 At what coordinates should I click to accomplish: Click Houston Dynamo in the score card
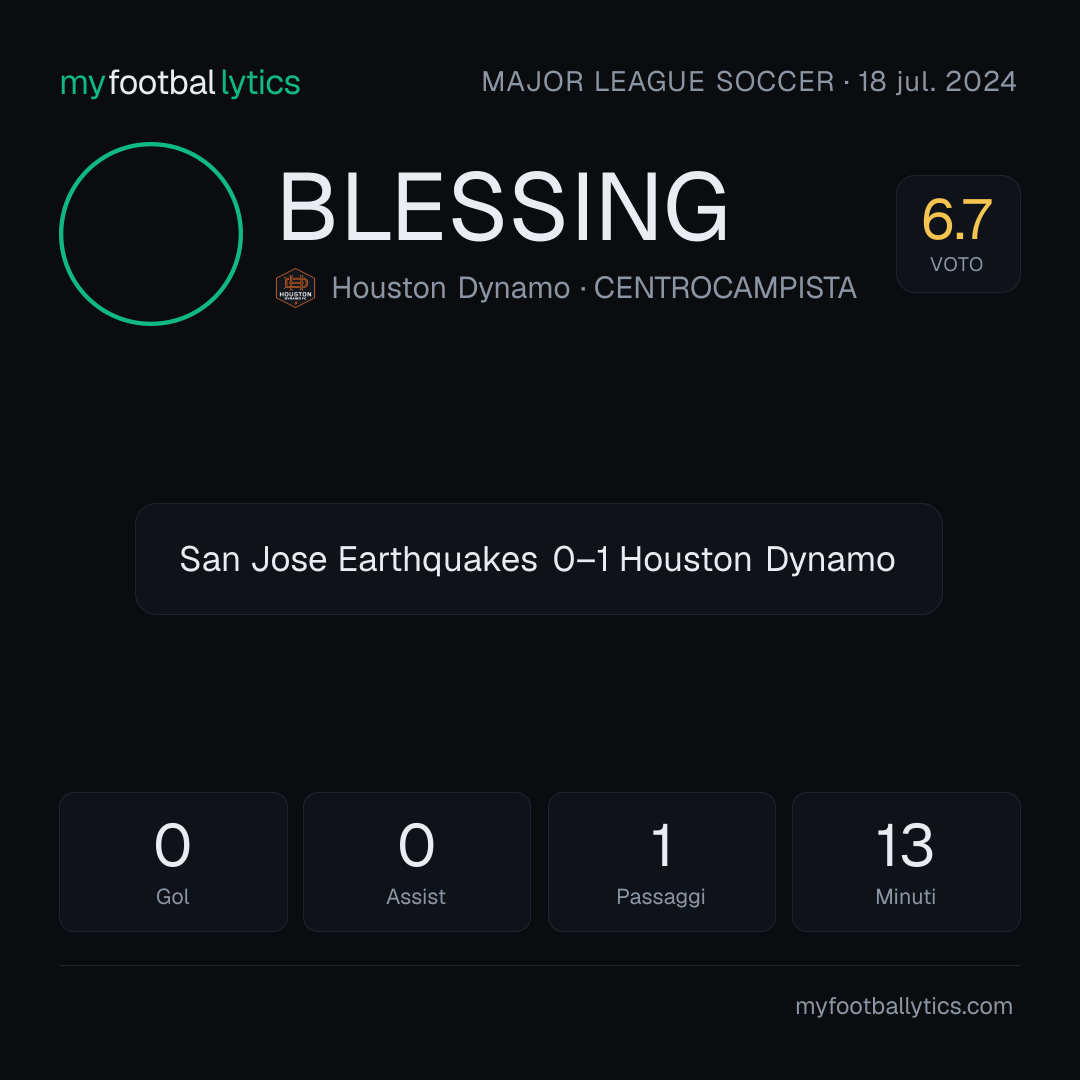tap(757, 559)
